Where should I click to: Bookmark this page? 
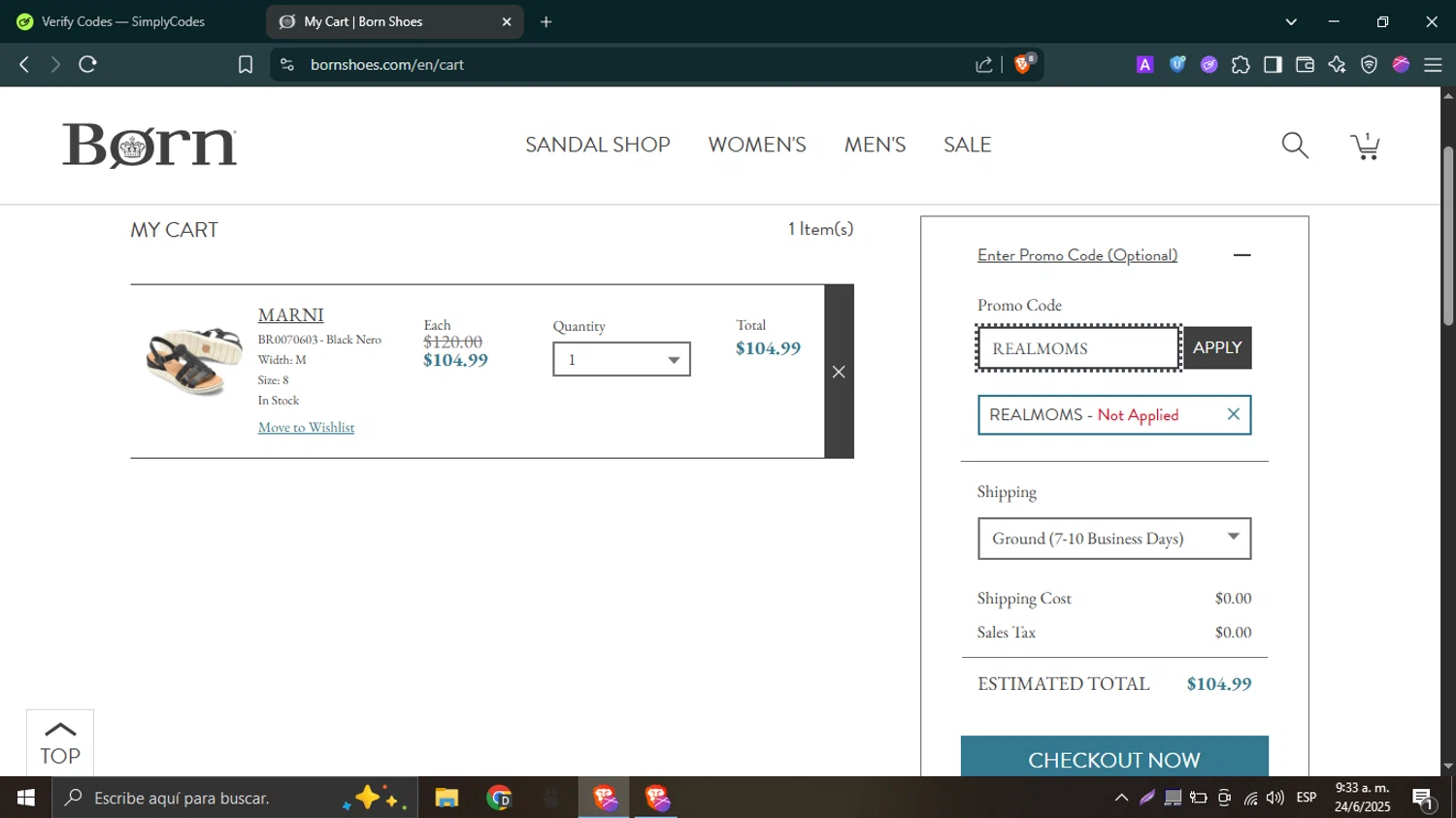246,64
